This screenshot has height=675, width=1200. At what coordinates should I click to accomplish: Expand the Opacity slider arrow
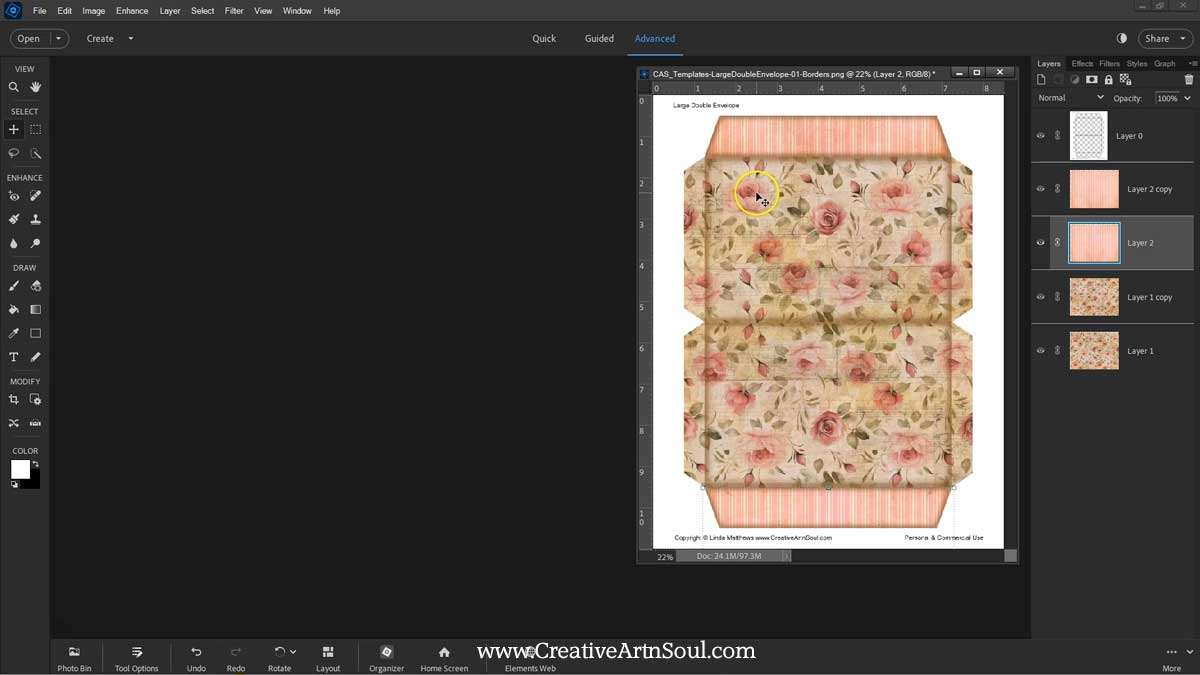(1188, 98)
